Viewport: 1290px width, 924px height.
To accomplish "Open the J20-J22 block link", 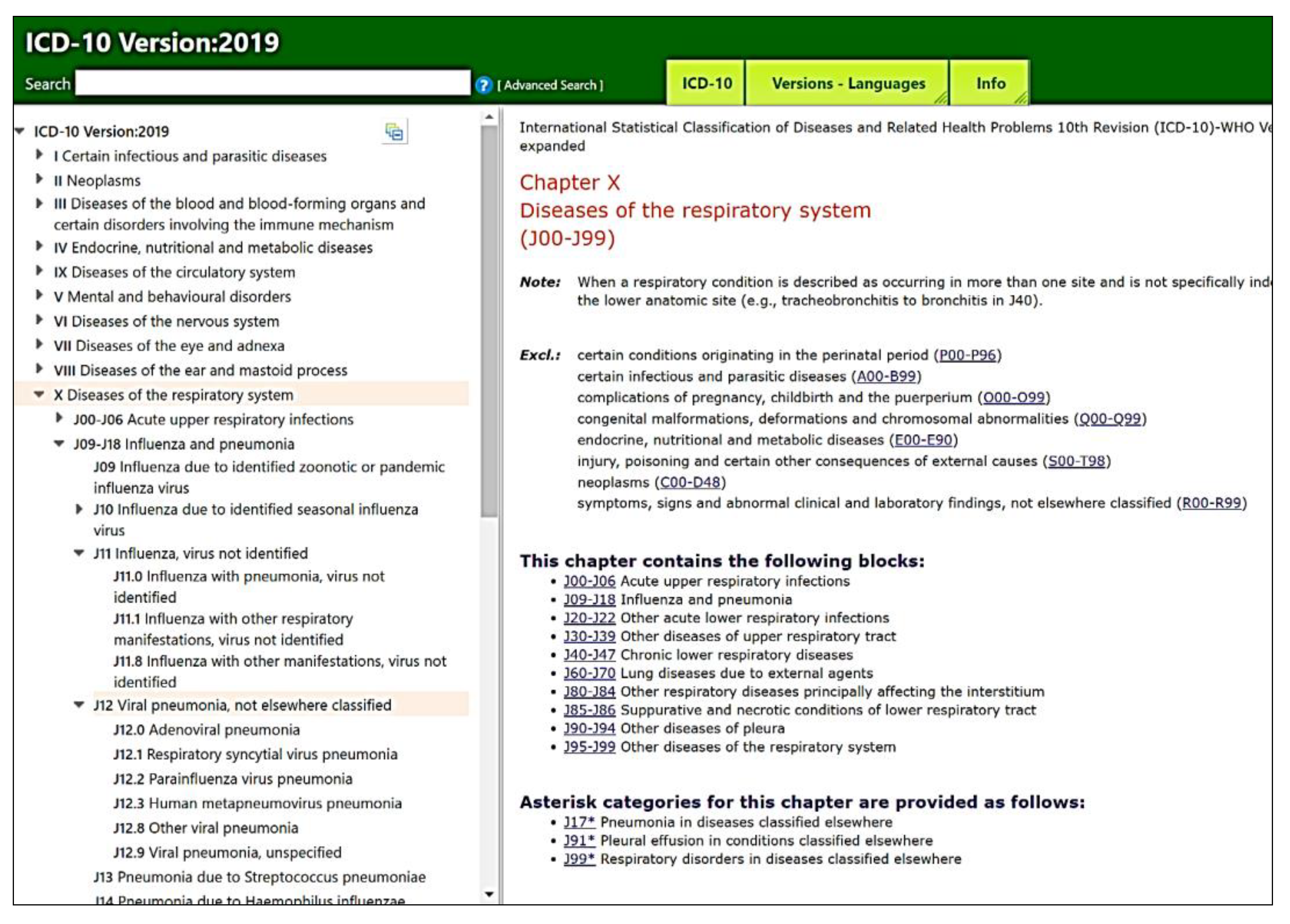I will pyautogui.click(x=590, y=618).
